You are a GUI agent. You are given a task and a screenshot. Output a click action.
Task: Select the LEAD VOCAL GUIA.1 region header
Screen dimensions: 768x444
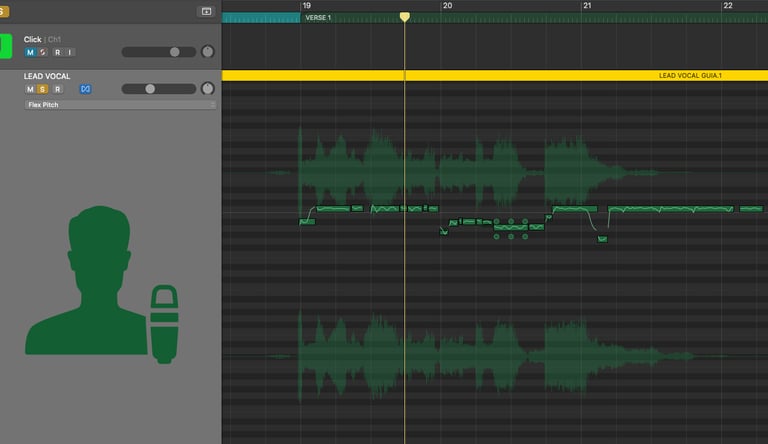coord(495,75)
